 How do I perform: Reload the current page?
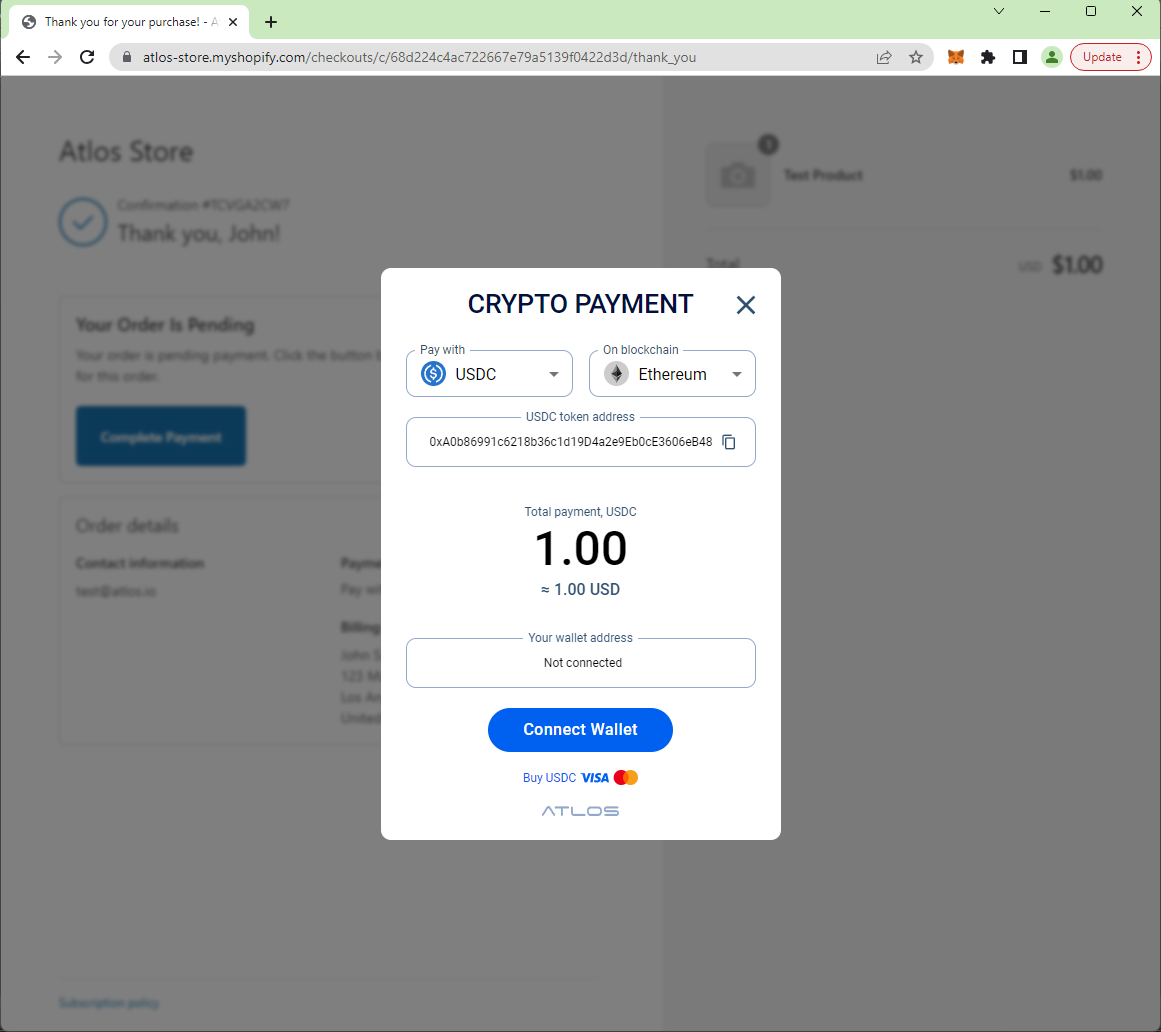[87, 57]
